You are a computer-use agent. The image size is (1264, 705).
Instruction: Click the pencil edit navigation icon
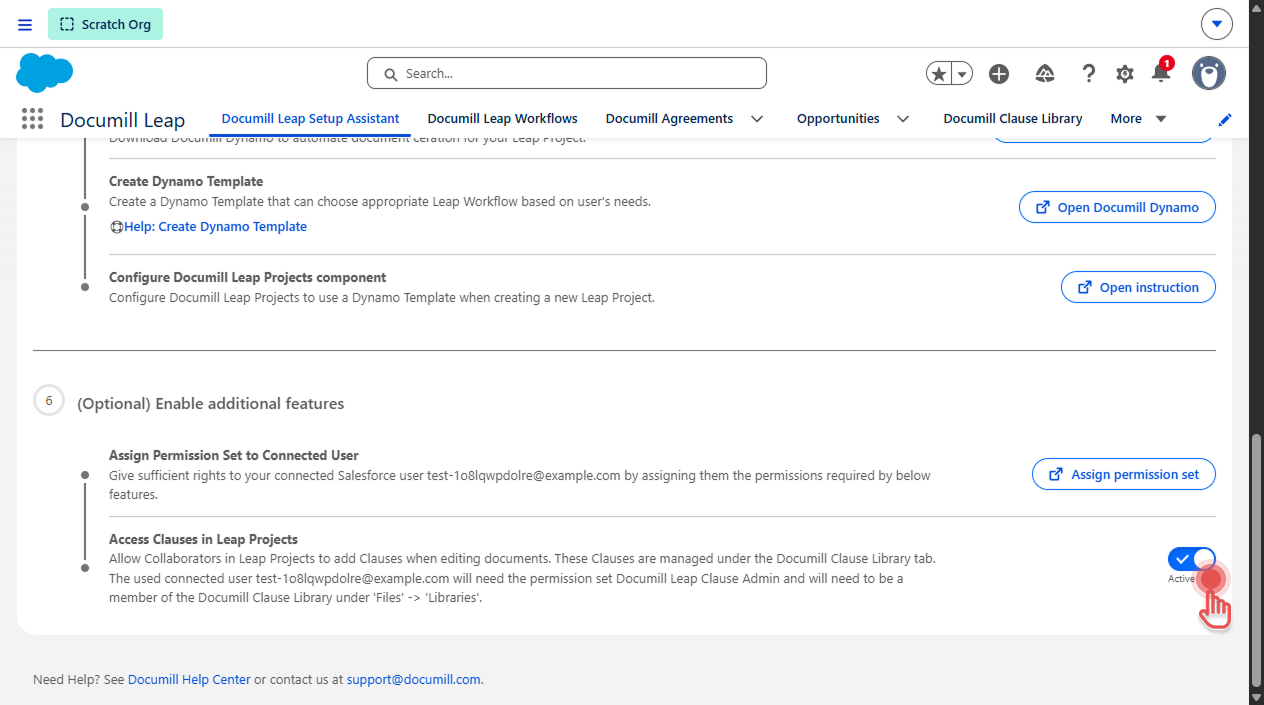(x=1225, y=119)
